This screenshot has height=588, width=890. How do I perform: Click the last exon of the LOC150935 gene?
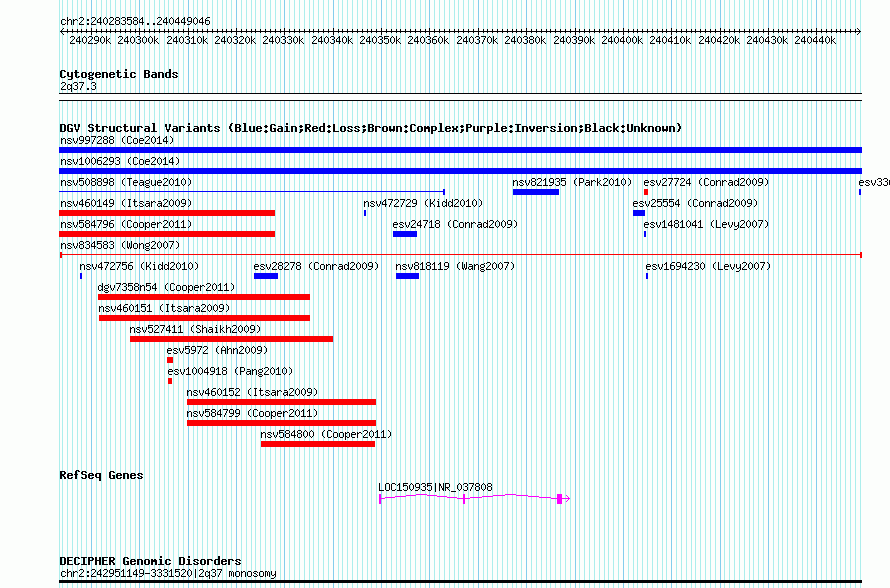[x=559, y=499]
